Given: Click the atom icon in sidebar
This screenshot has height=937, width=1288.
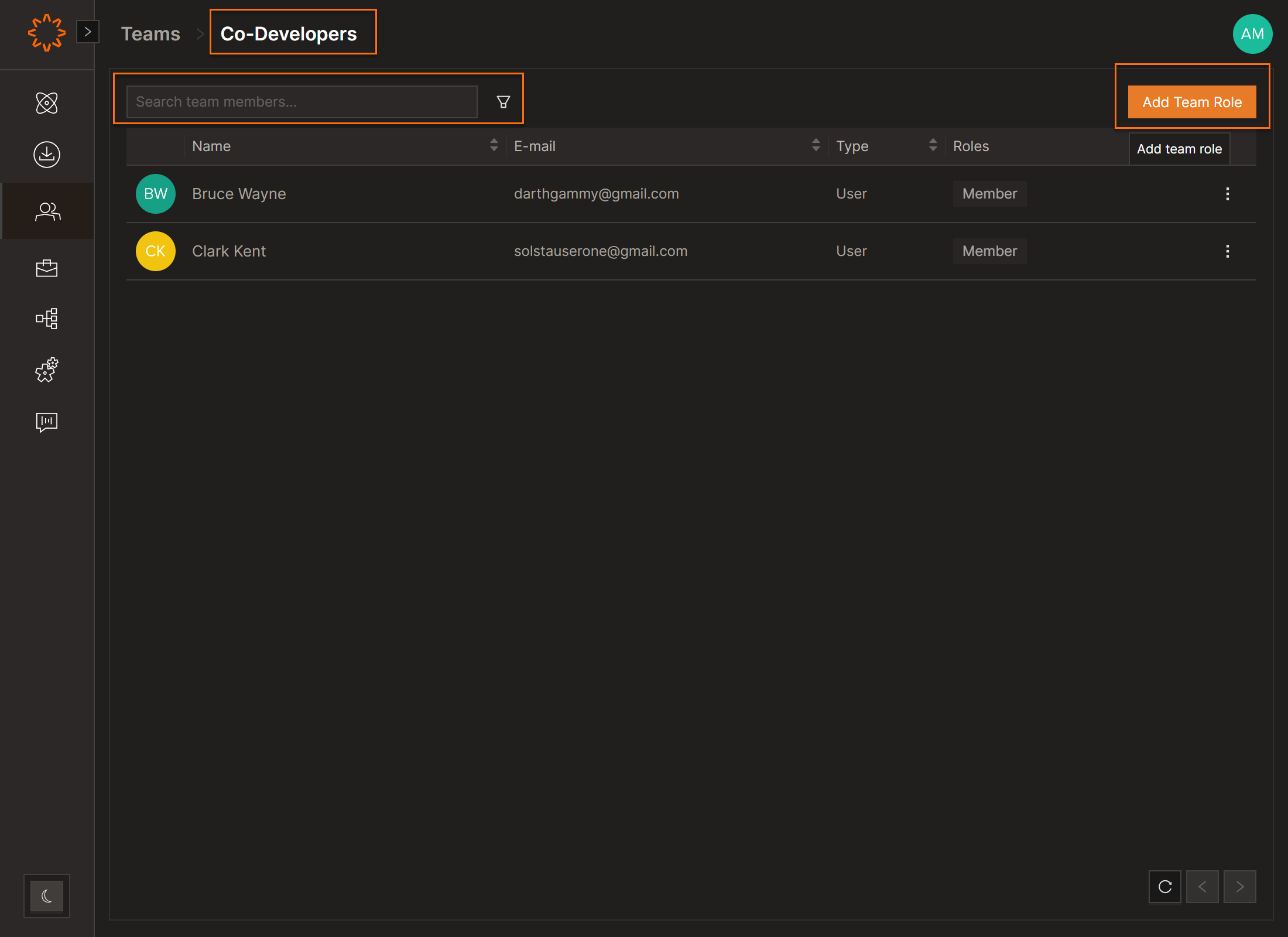Looking at the screenshot, I should click(47, 103).
